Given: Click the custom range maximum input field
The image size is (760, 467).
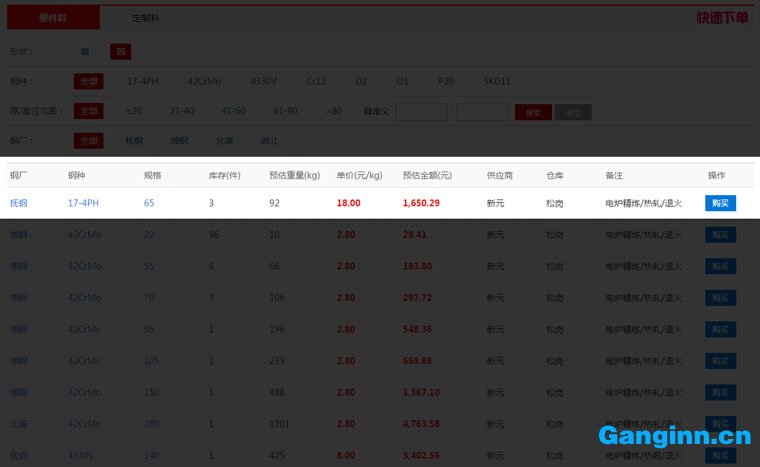Looking at the screenshot, I should click(483, 112).
